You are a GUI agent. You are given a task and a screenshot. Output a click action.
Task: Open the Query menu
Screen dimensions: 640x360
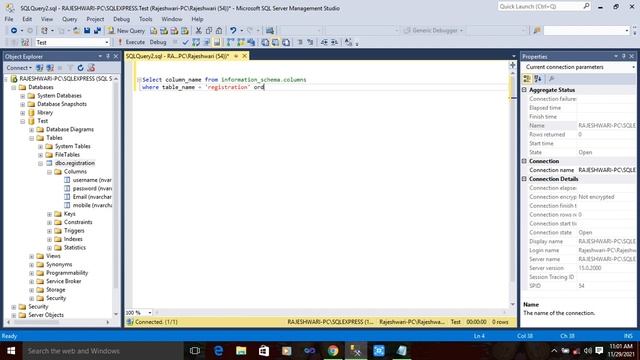(x=69, y=19)
